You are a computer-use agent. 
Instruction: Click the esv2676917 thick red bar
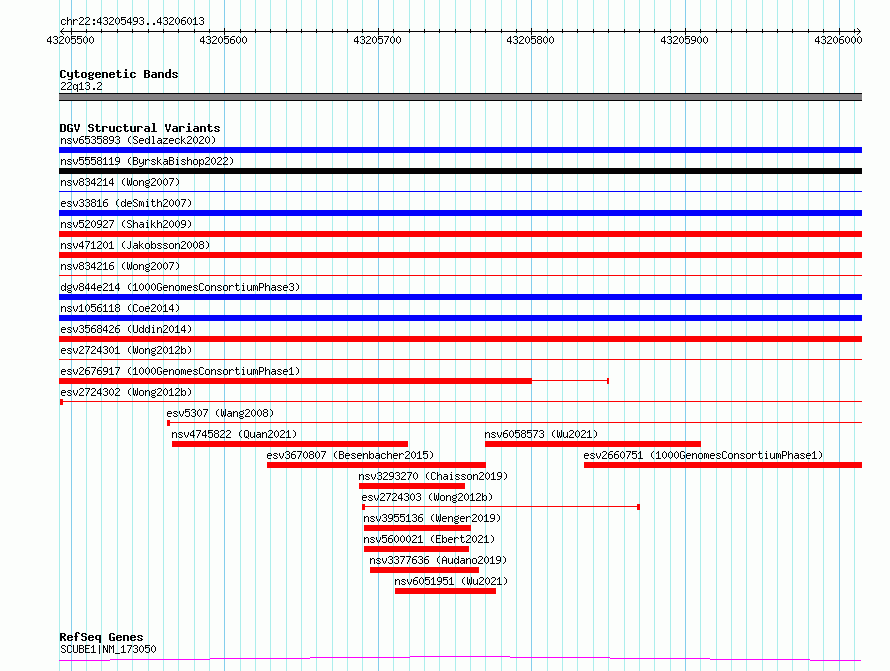[x=295, y=381]
